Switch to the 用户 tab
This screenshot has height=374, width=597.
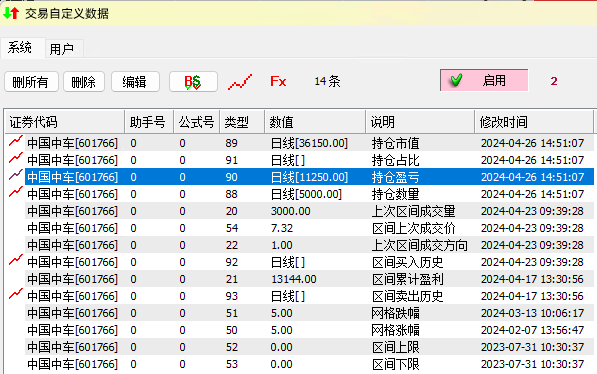click(x=62, y=49)
